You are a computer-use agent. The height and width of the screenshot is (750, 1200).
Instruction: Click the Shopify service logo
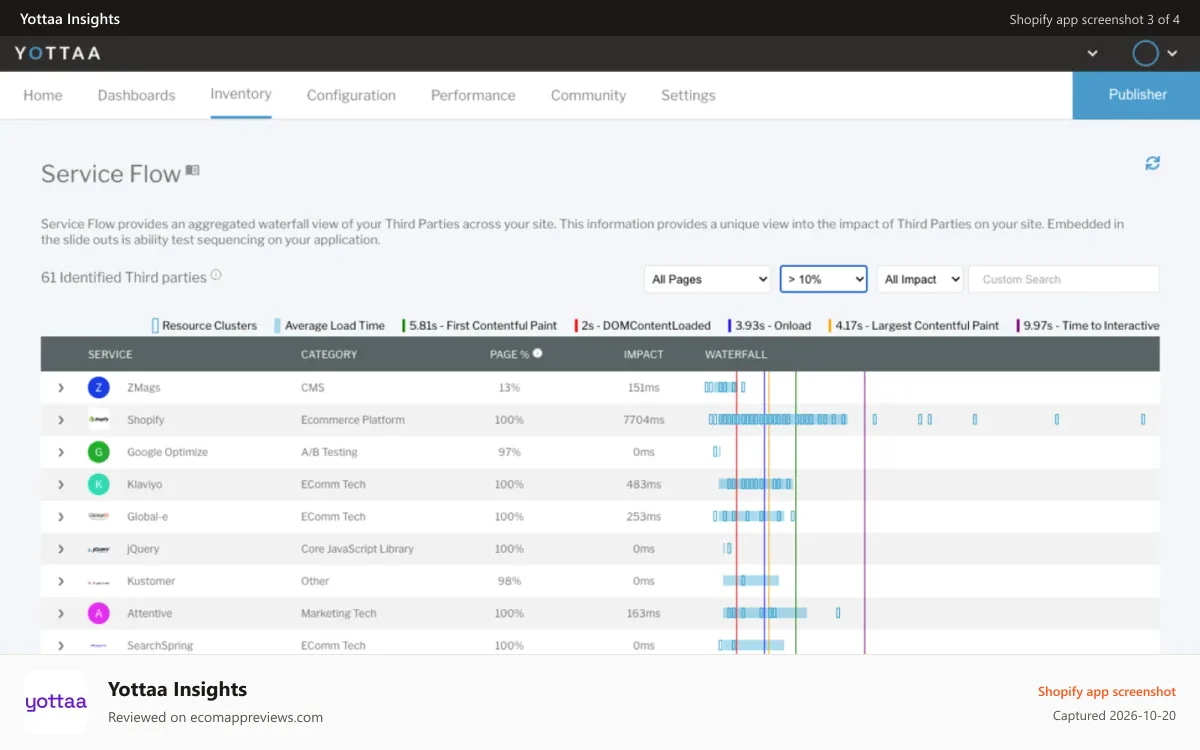pos(98,420)
